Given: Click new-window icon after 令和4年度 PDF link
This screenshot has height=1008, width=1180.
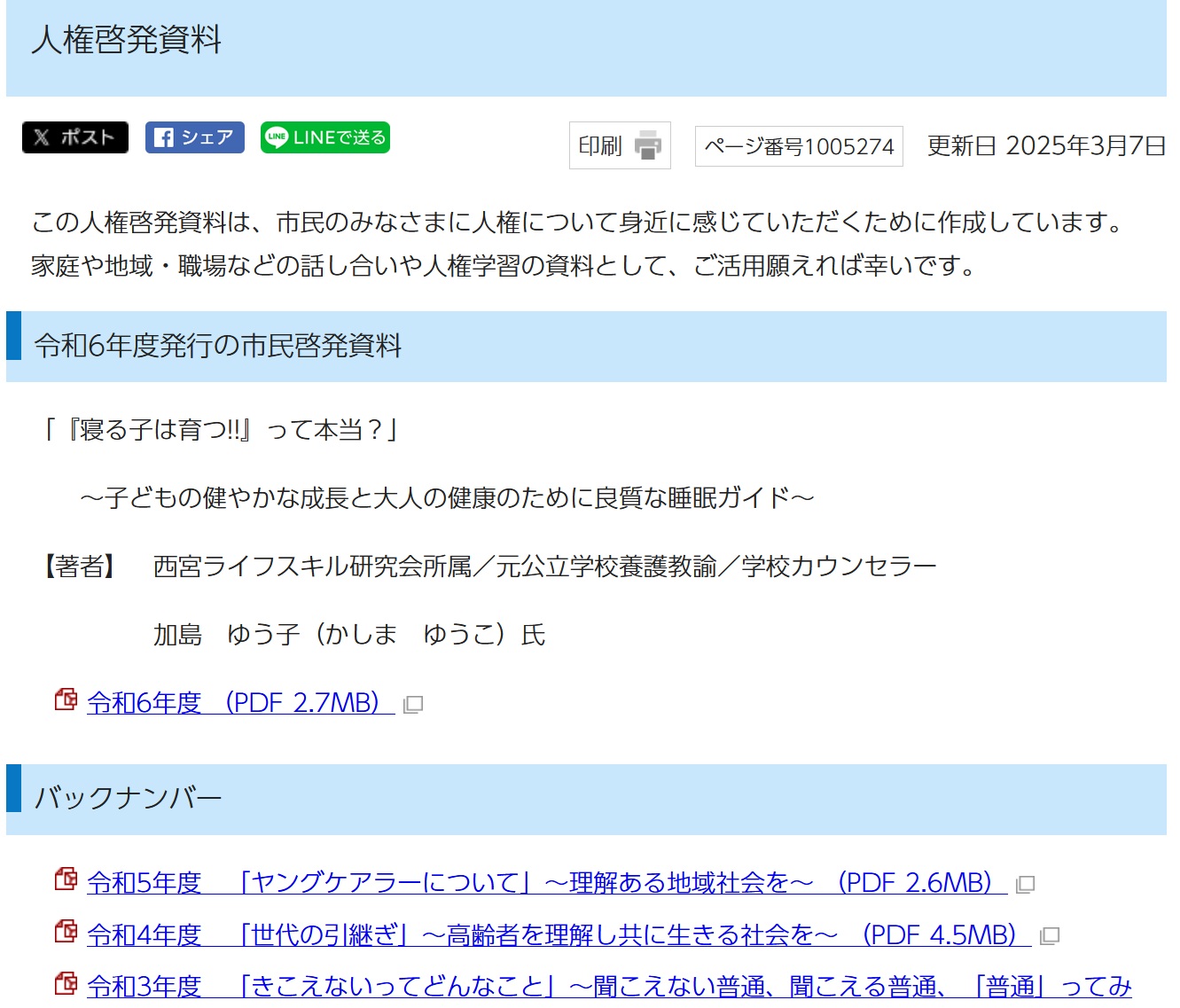Looking at the screenshot, I should click(x=1050, y=936).
